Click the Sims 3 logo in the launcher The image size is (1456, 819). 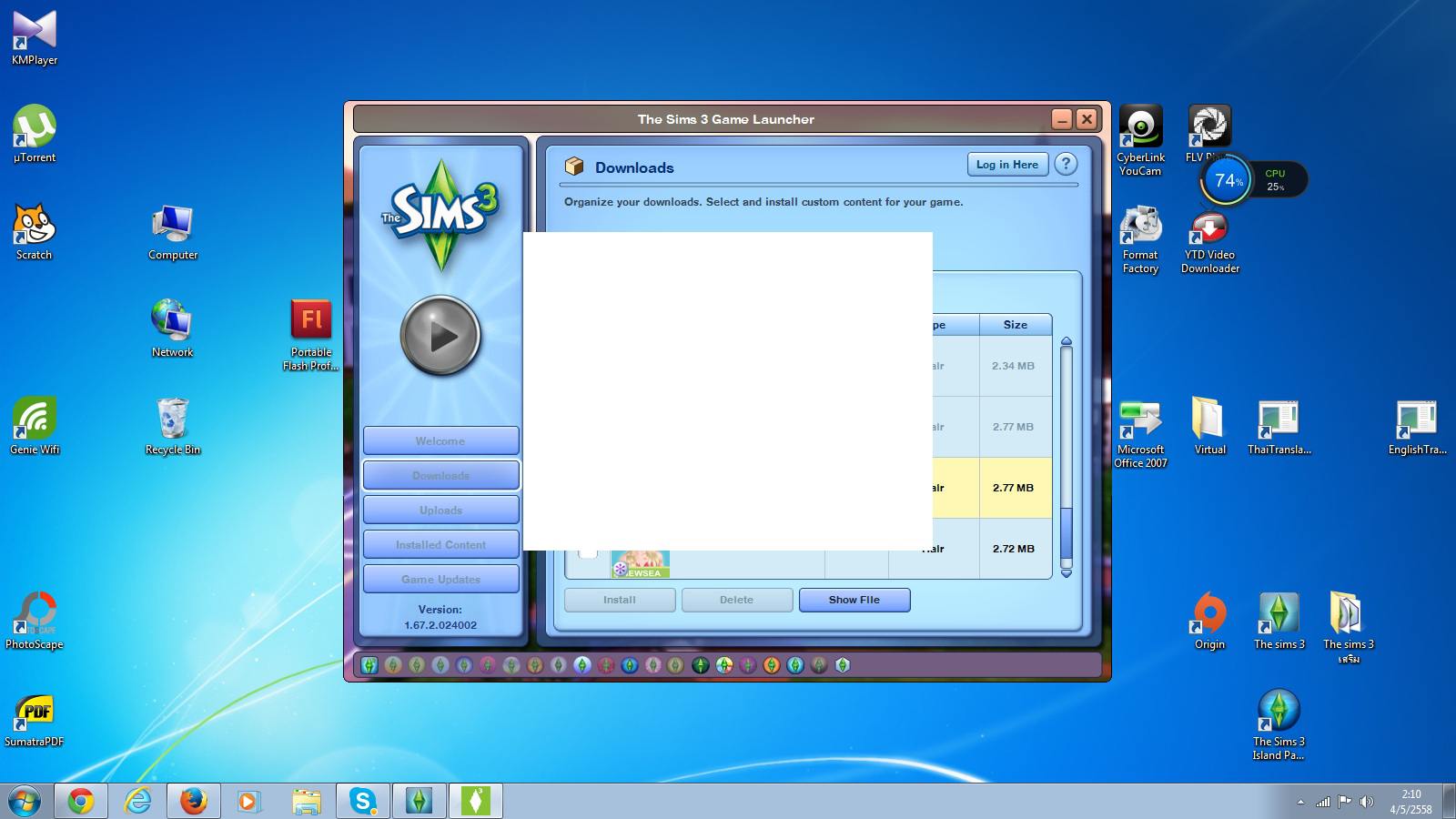(440, 216)
